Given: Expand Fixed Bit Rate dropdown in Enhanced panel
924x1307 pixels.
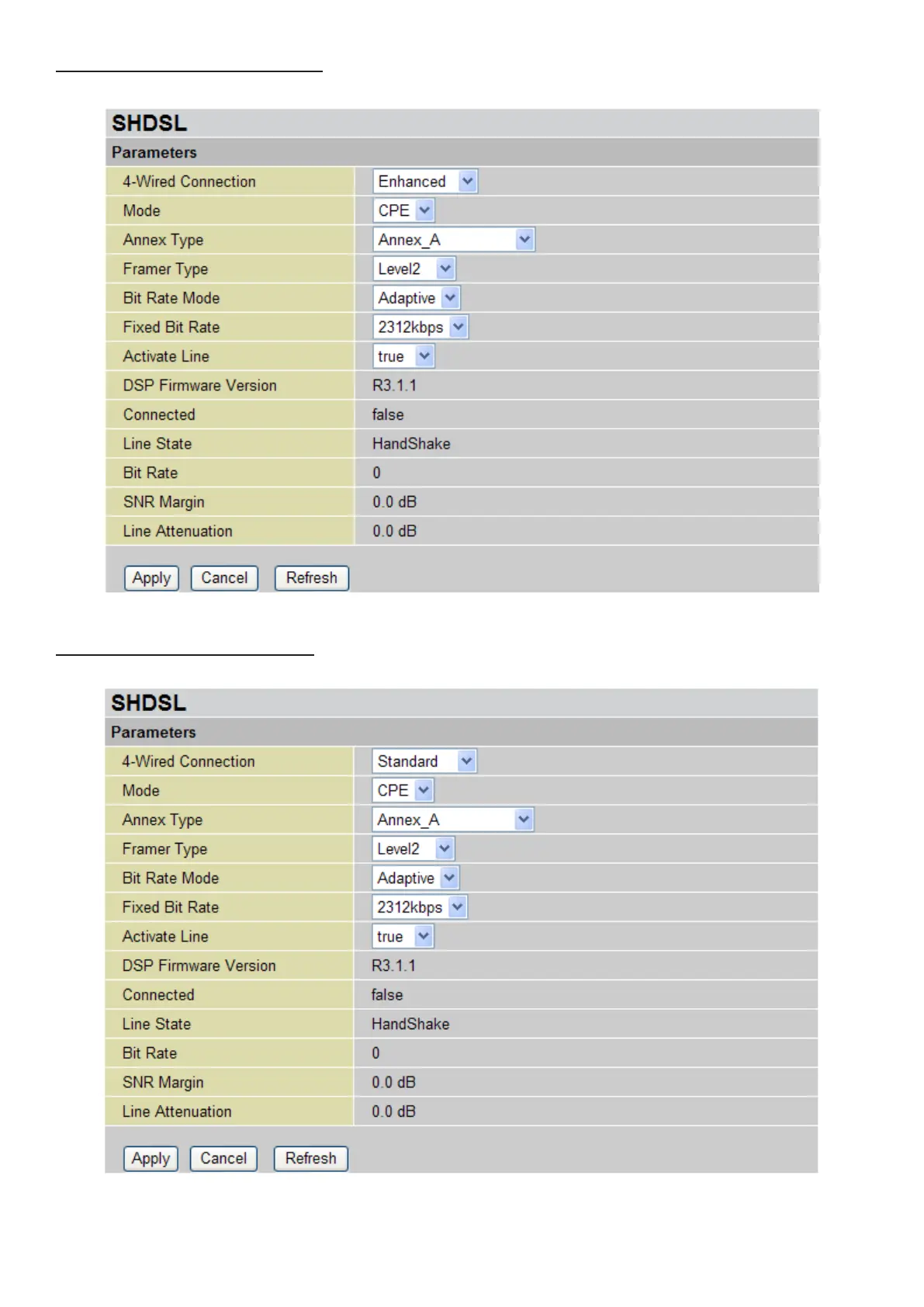Looking at the screenshot, I should [420, 328].
